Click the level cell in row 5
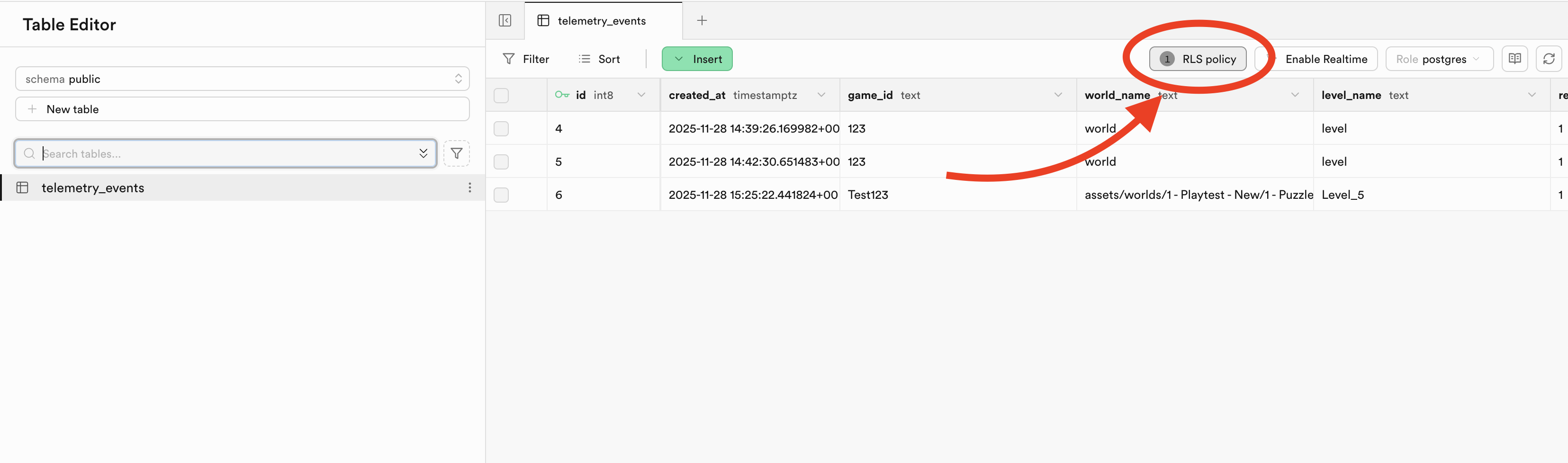Viewport: 1568px width, 463px height. click(1432, 162)
